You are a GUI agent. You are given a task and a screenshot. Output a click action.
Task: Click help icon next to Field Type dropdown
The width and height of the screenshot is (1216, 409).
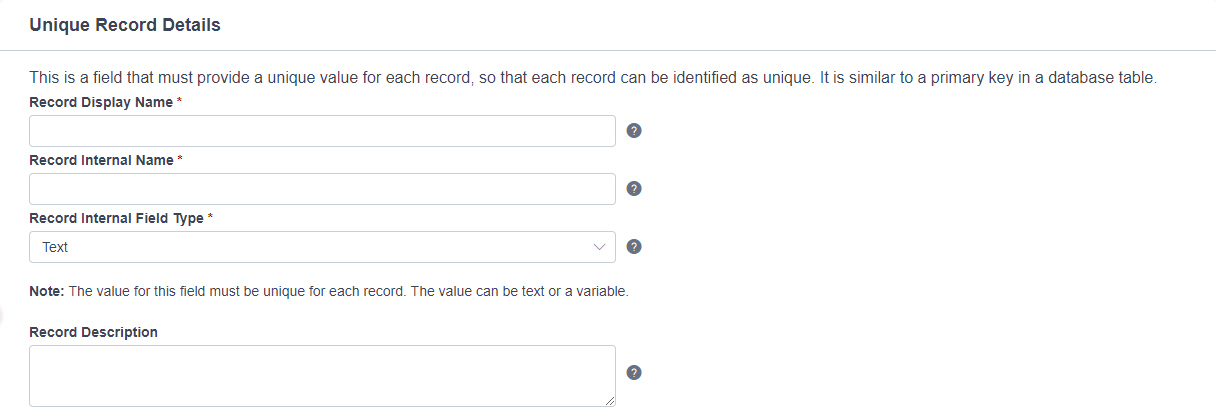pos(633,247)
